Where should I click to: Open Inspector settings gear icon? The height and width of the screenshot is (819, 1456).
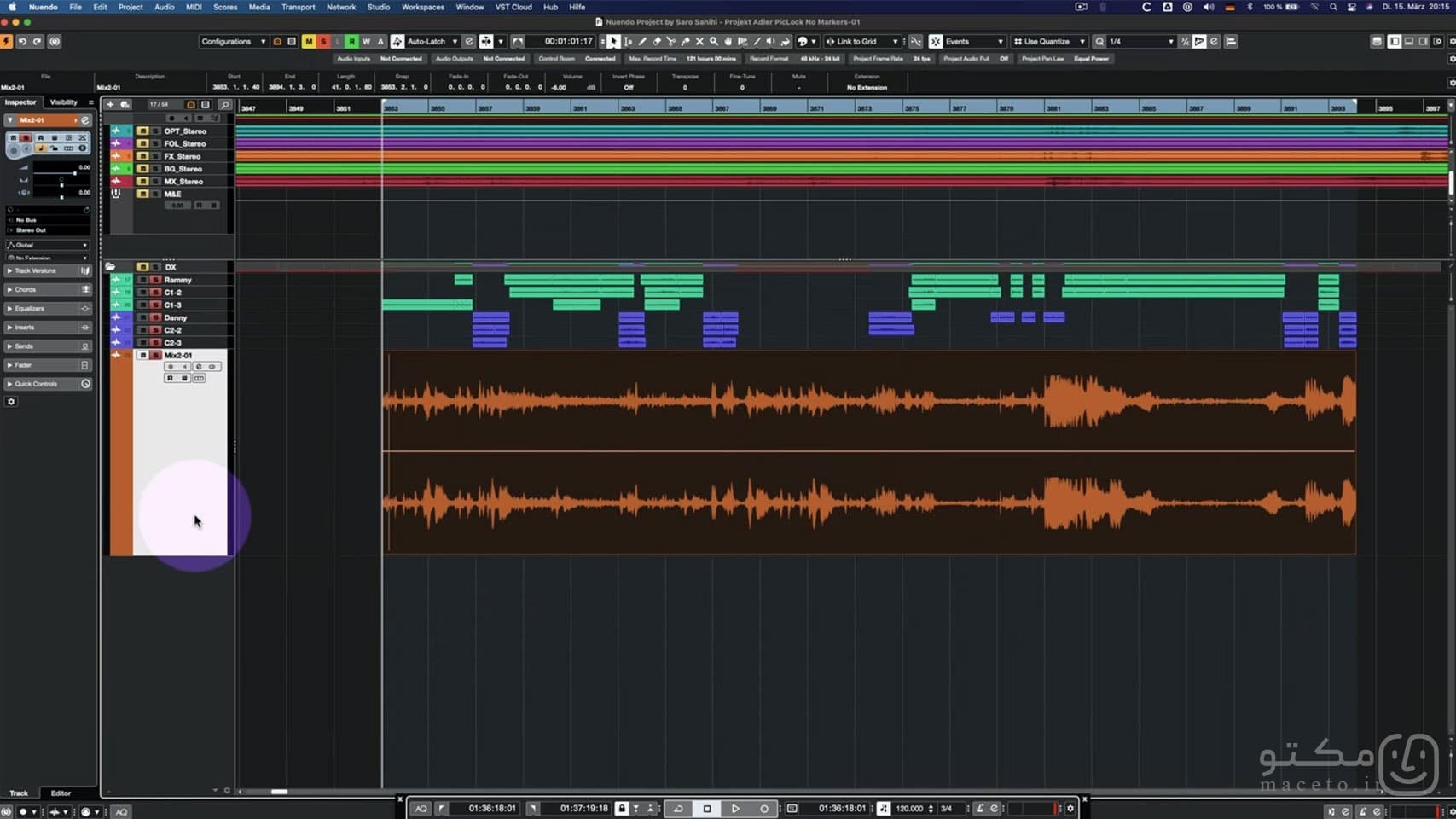coord(11,402)
